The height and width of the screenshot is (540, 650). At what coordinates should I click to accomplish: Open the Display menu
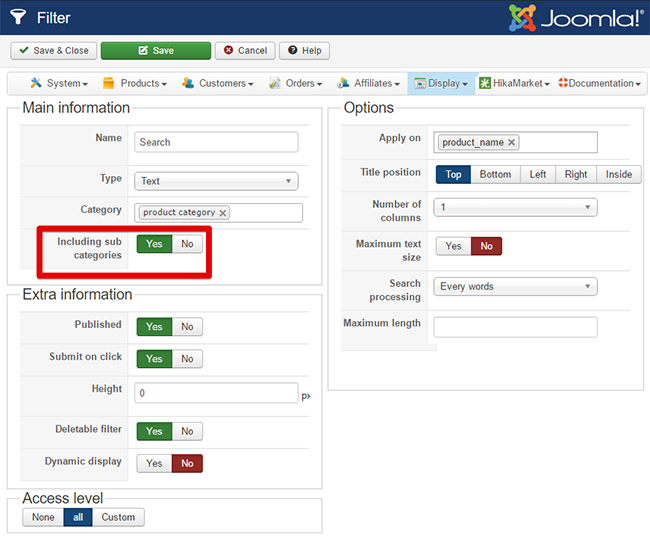click(x=441, y=83)
